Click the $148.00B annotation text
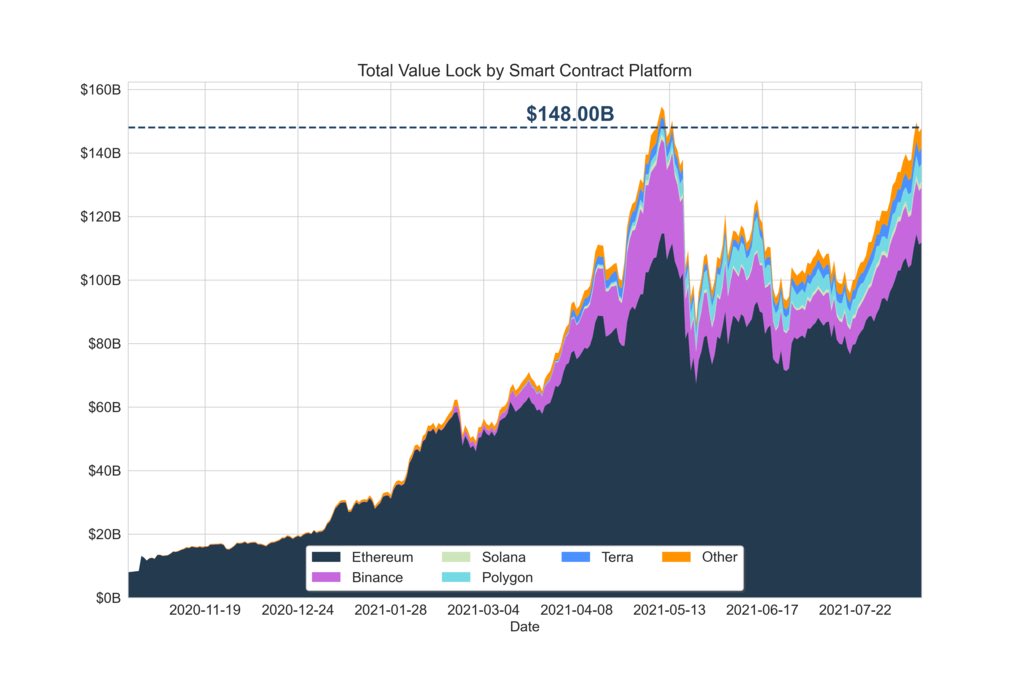 point(570,114)
